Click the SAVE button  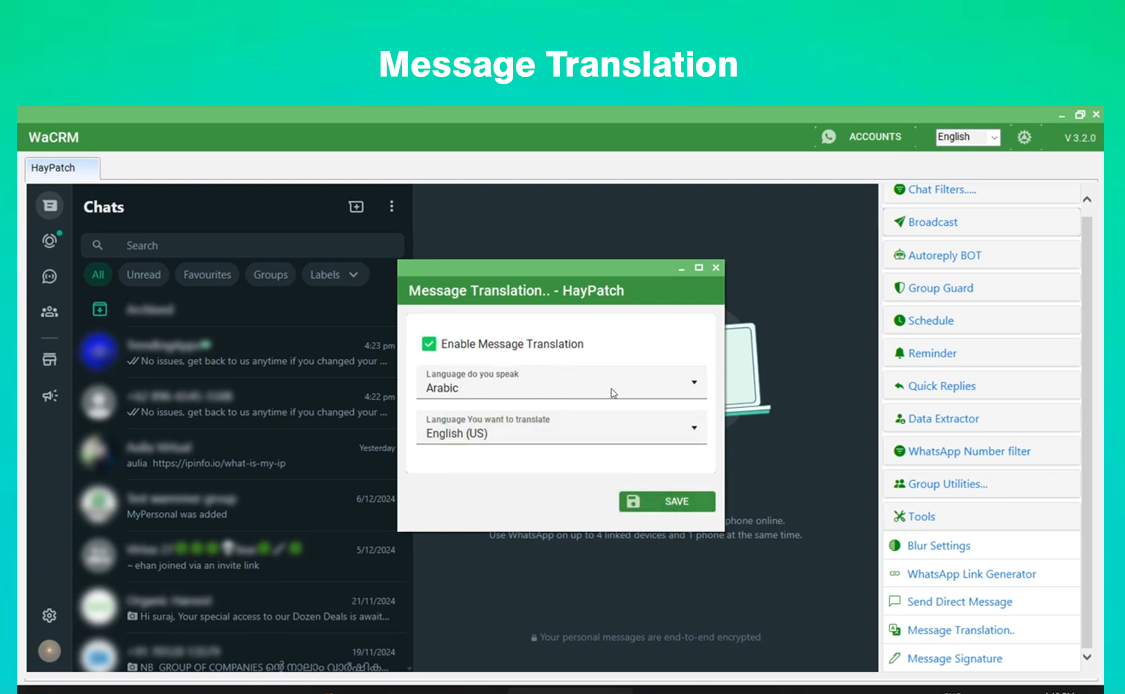[667, 501]
